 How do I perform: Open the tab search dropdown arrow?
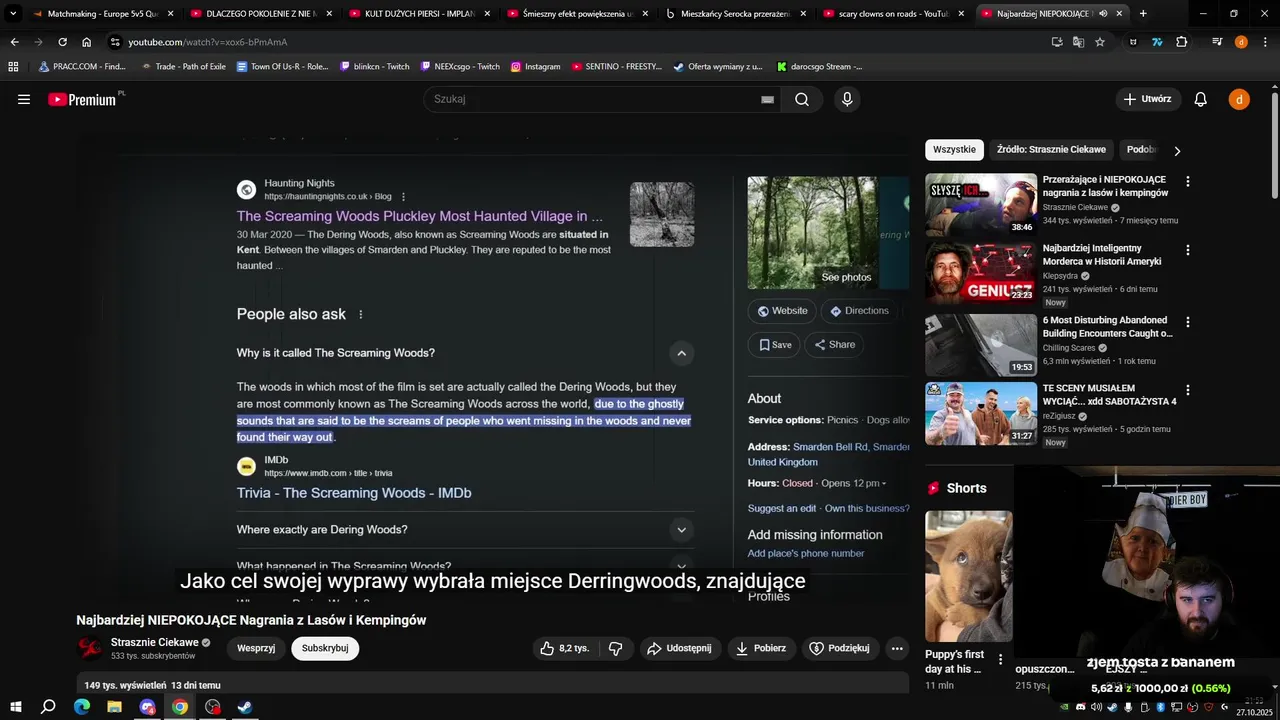click(13, 14)
